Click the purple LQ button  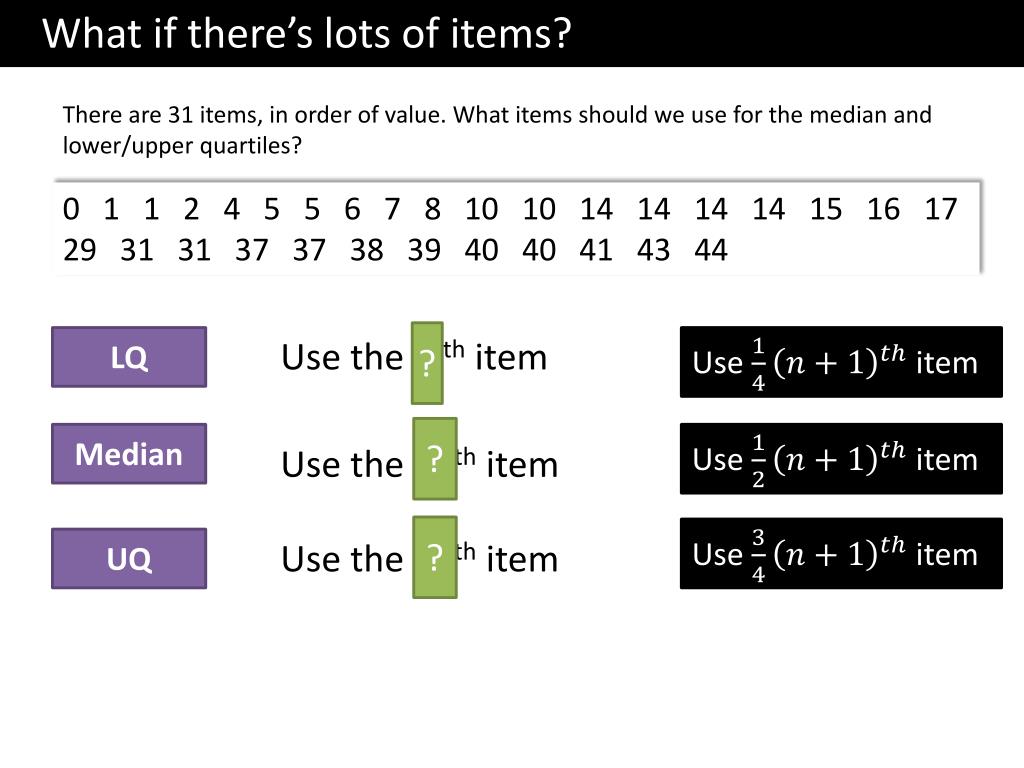click(129, 357)
